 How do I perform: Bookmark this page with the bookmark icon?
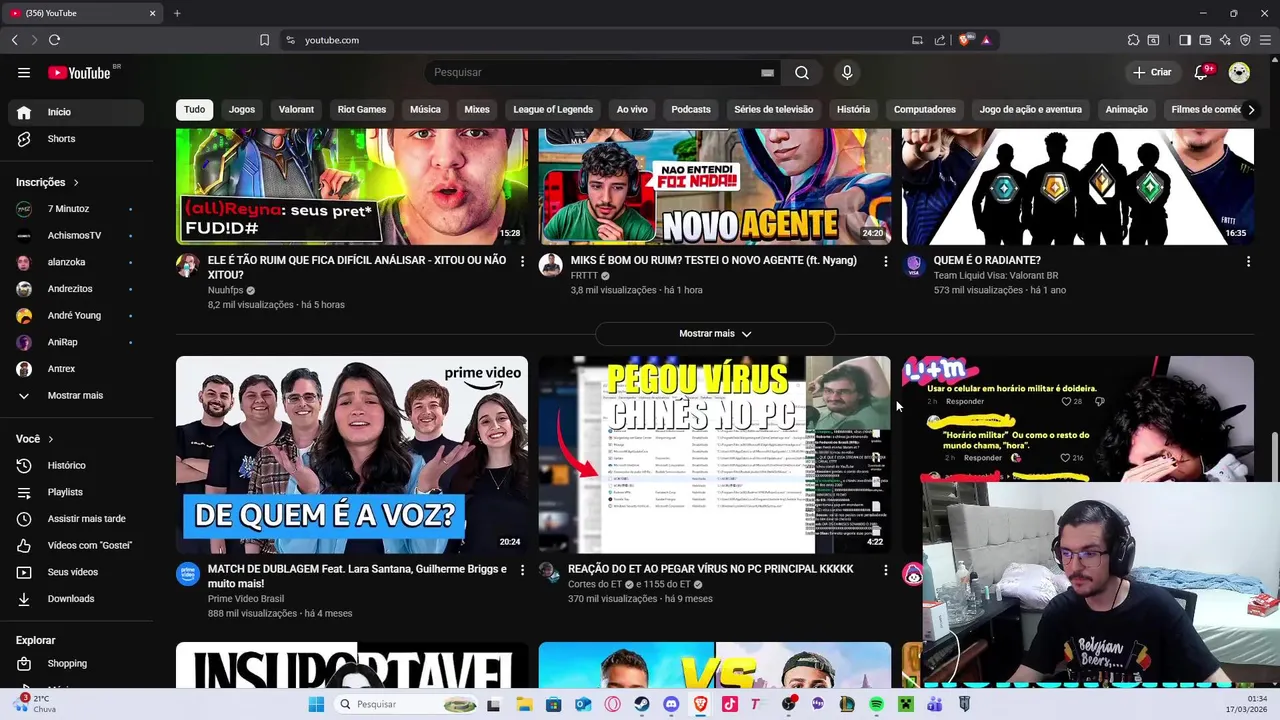(264, 40)
